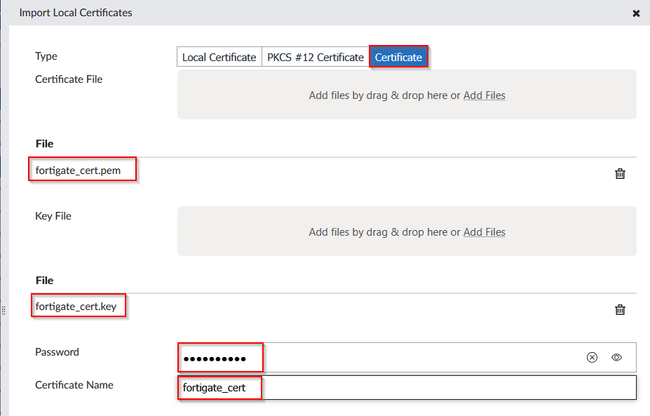Click the Import Local Certificates title bar
This screenshot has width=650, height=416.
coord(300,13)
